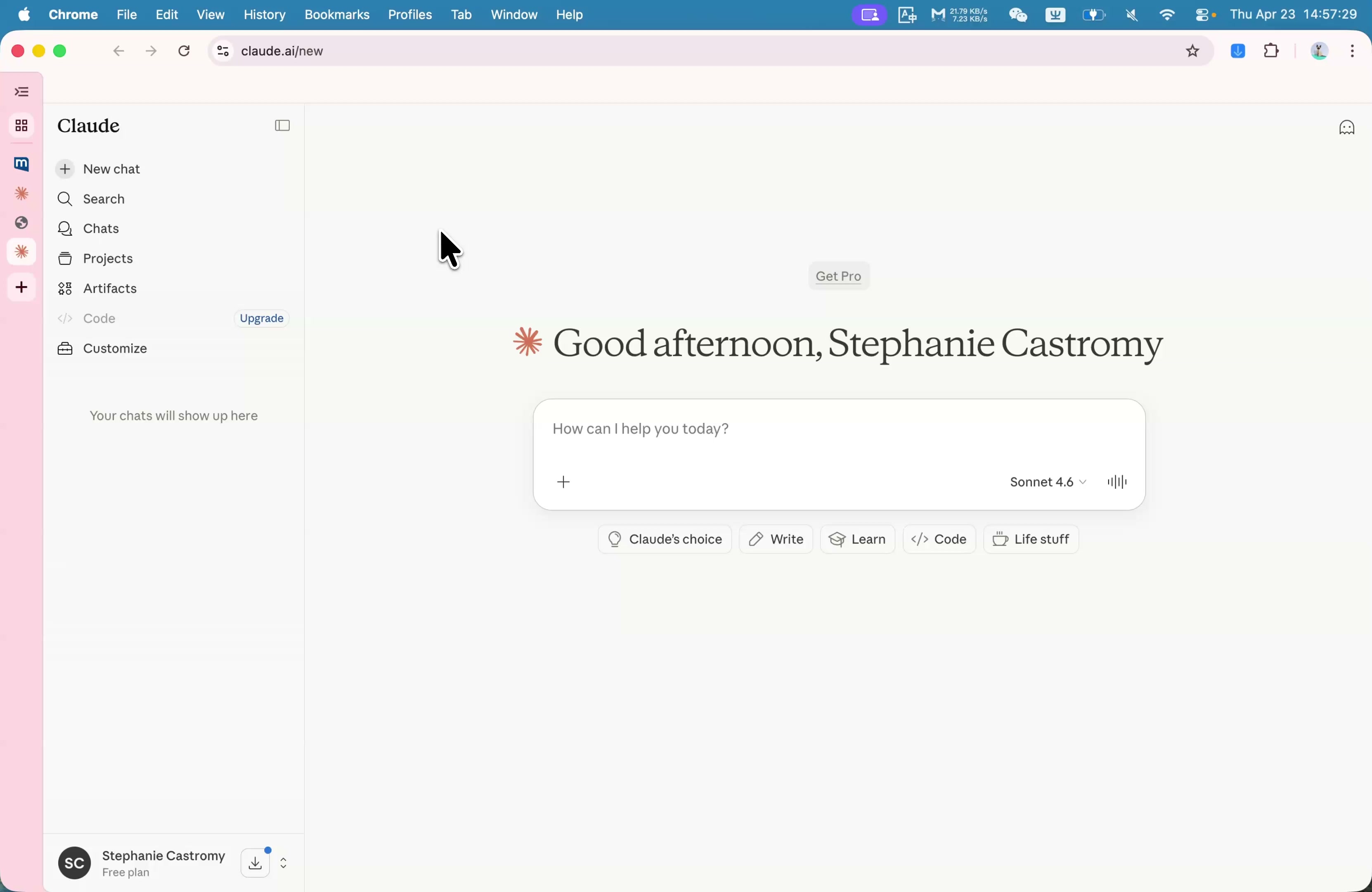Open the Tab menu
This screenshot has height=892, width=1372.
pos(462,14)
